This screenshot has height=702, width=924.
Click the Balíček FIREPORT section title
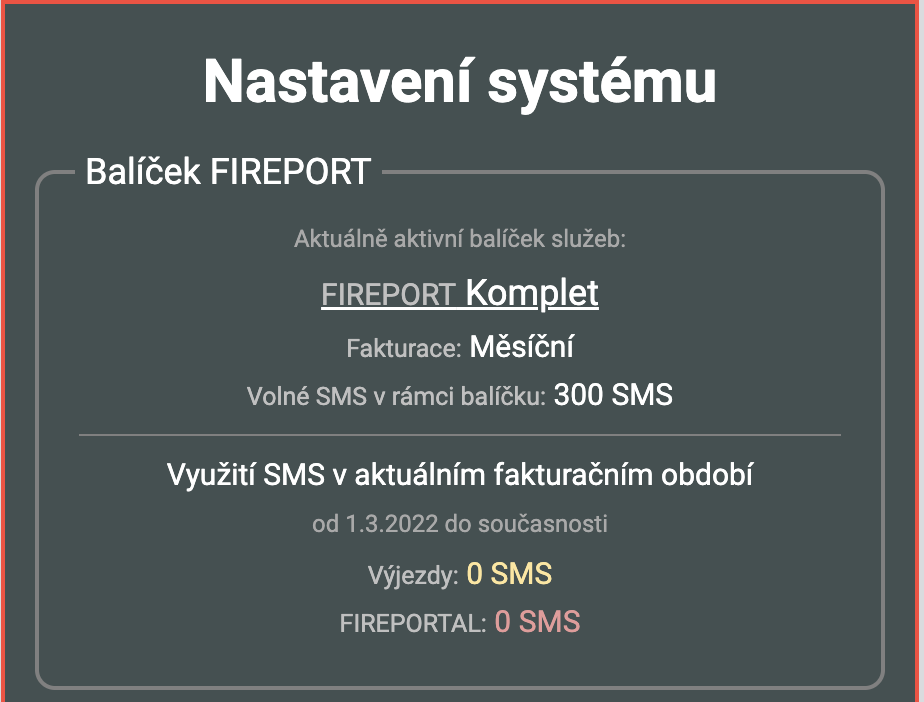click(228, 171)
